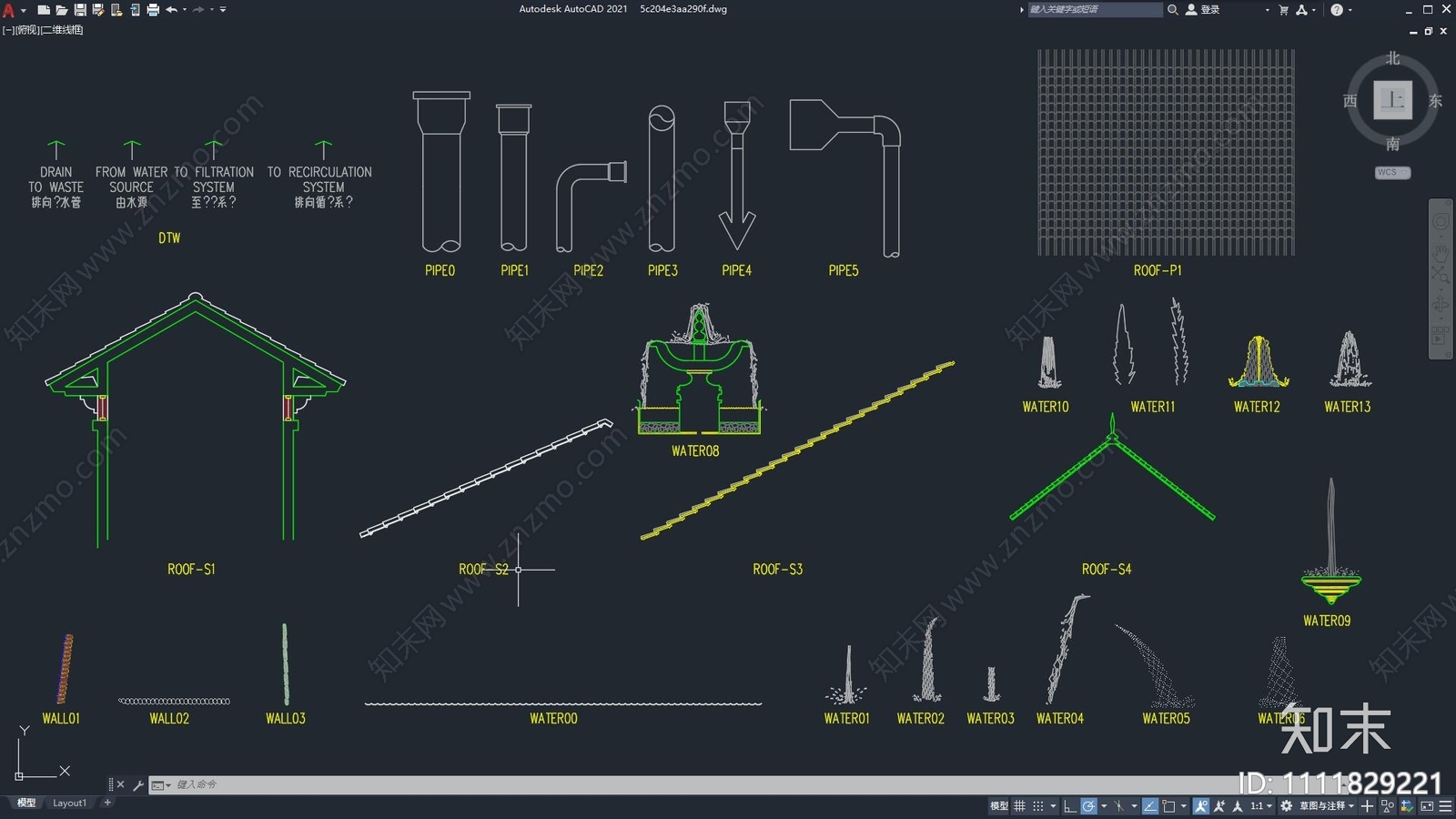This screenshot has width=1456, height=819.
Task: Toggle ortho mode in the status bar
Action: tap(1069, 806)
